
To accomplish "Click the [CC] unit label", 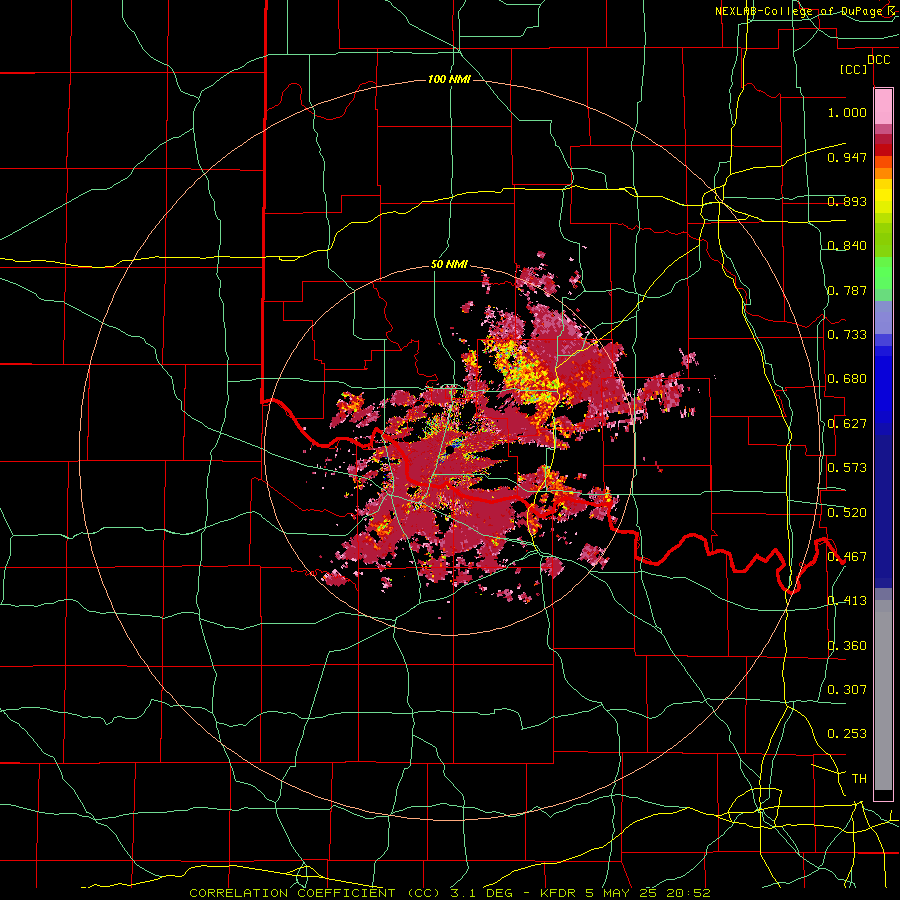I will click(854, 70).
